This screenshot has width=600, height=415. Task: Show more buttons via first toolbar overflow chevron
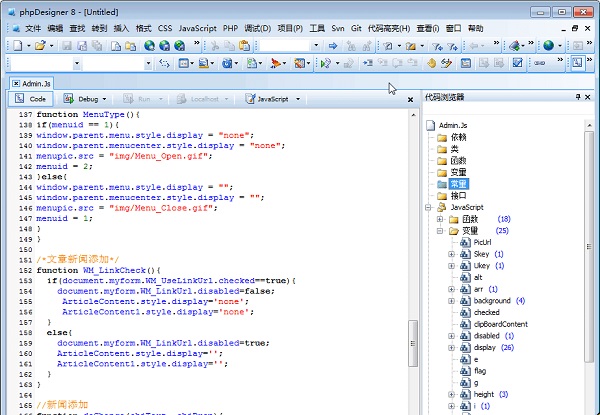(x=197, y=43)
